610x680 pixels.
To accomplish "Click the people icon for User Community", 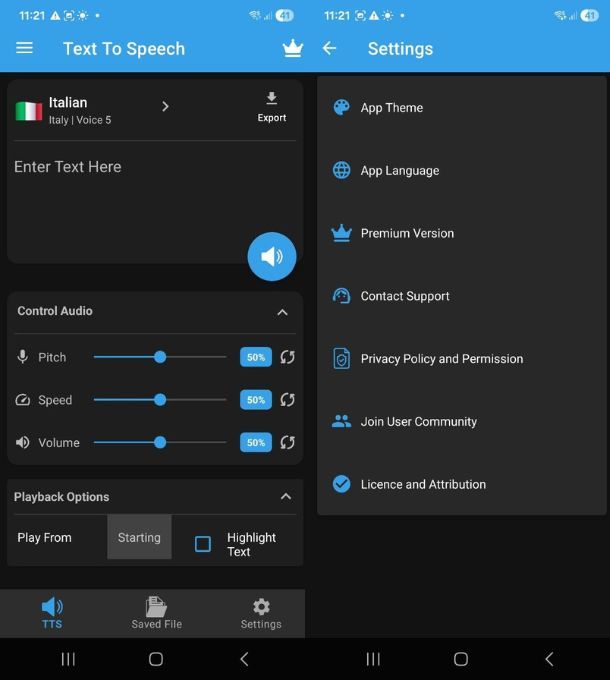I will 341,421.
